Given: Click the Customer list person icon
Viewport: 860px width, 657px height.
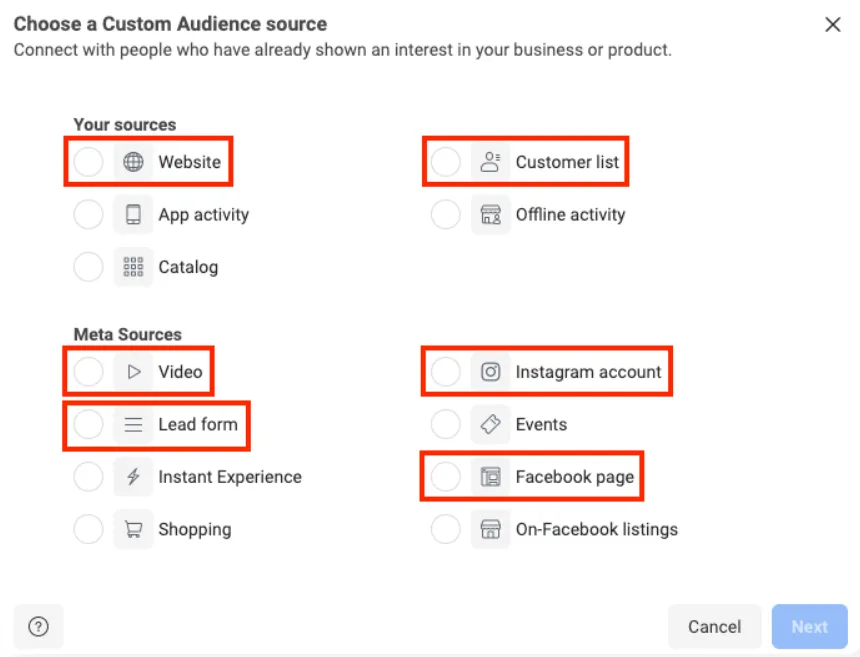Looking at the screenshot, I should (490, 162).
